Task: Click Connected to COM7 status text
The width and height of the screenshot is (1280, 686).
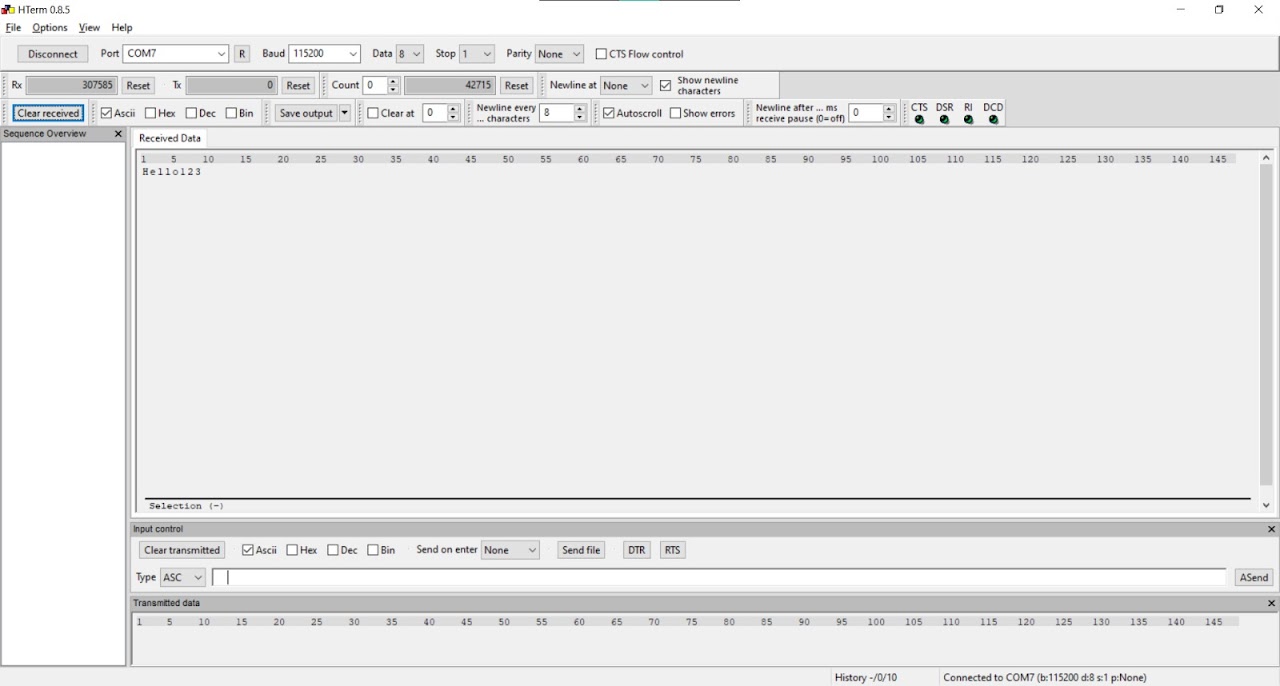Action: pyautogui.click(x=1044, y=677)
